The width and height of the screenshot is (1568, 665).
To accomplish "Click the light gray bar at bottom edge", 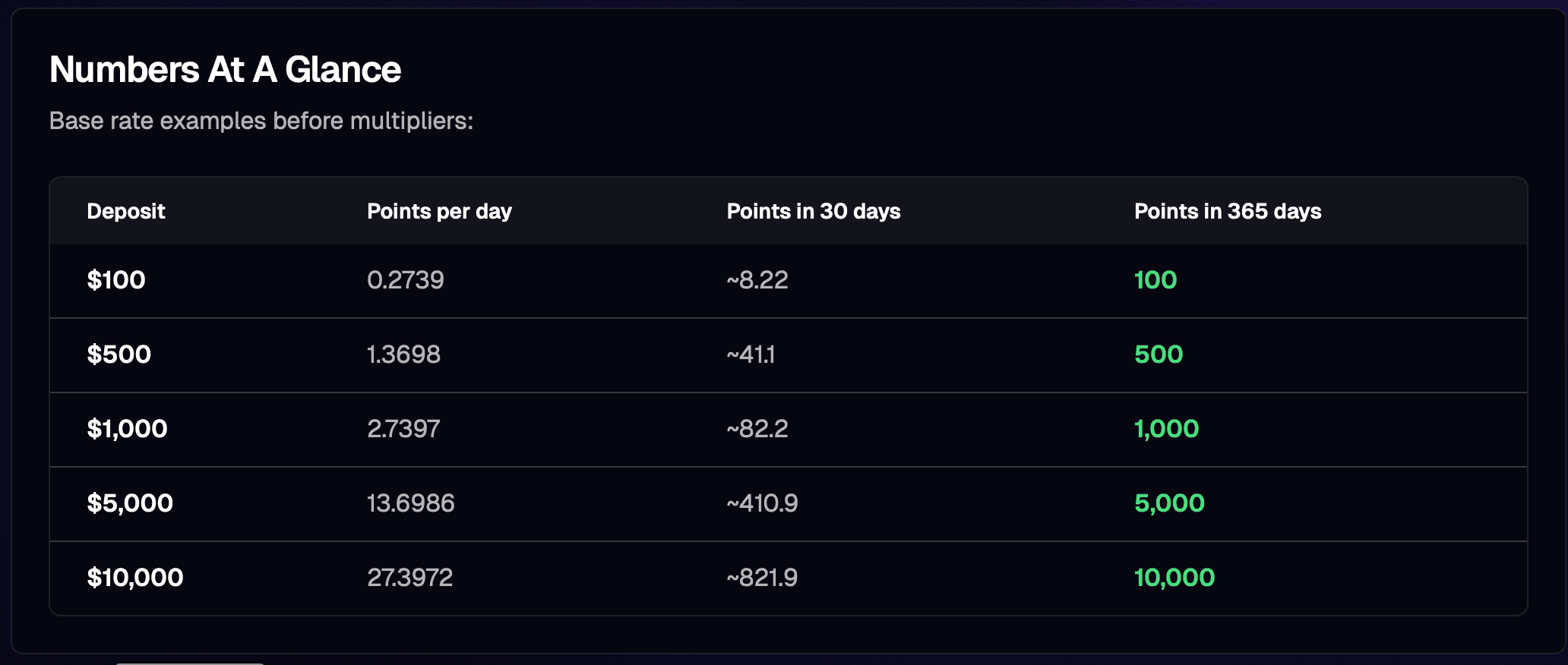I will 190,663.
